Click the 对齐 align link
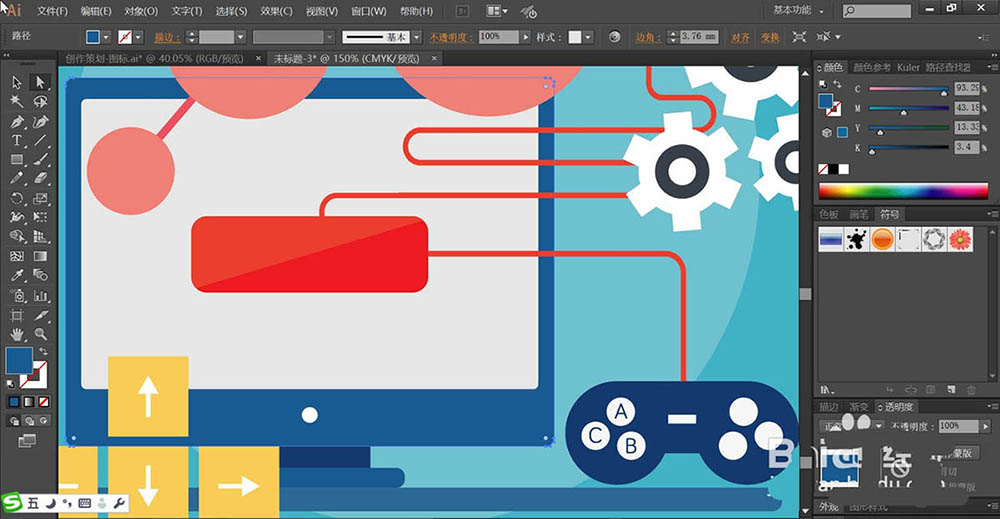1000x519 pixels. [x=740, y=37]
